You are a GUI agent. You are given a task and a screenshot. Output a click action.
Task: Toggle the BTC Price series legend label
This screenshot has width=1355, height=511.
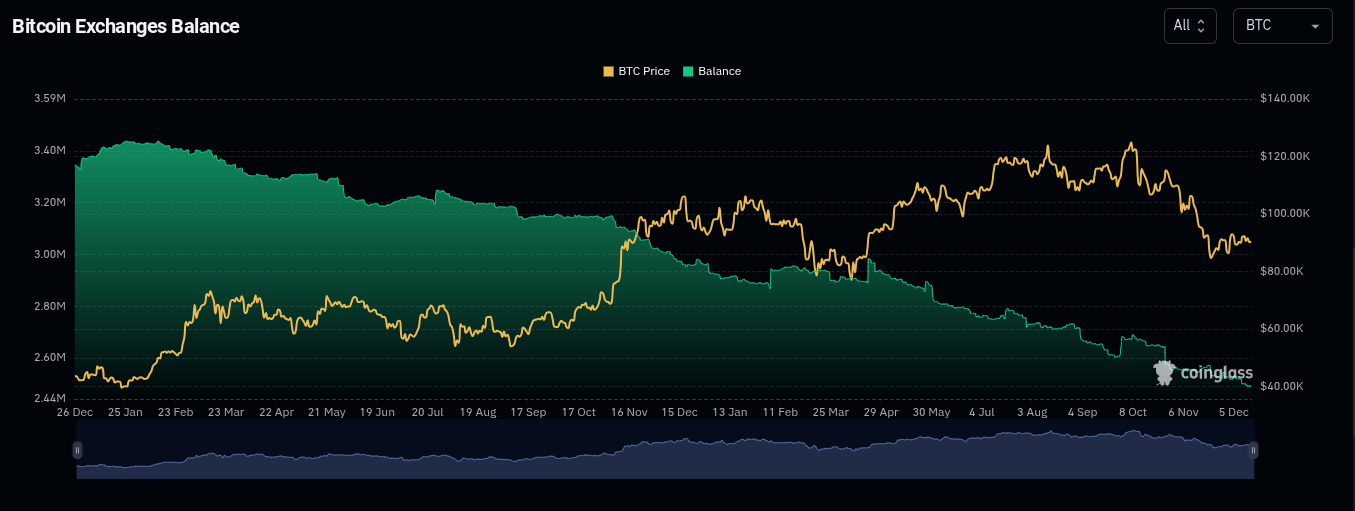coord(644,72)
